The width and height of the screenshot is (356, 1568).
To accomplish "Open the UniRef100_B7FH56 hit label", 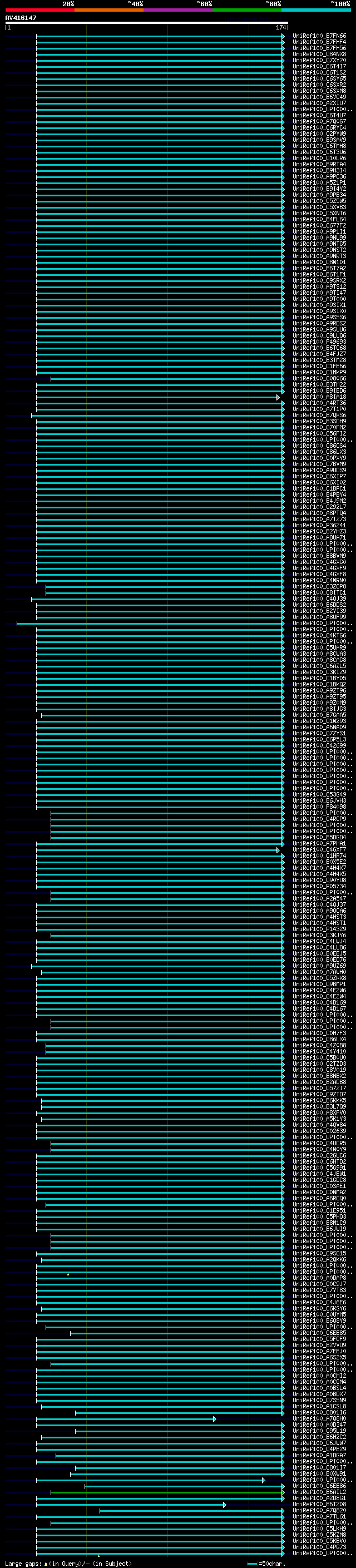I will (x=319, y=48).
